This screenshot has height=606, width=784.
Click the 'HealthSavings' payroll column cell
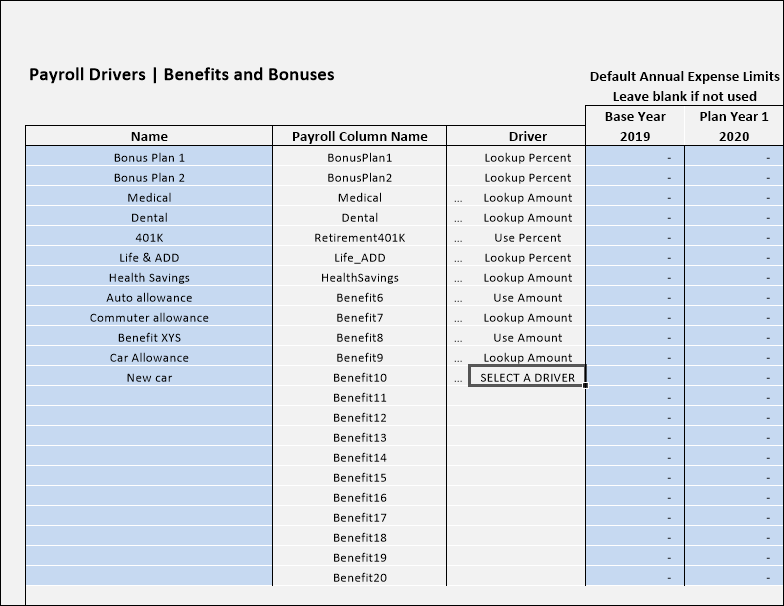click(x=360, y=278)
